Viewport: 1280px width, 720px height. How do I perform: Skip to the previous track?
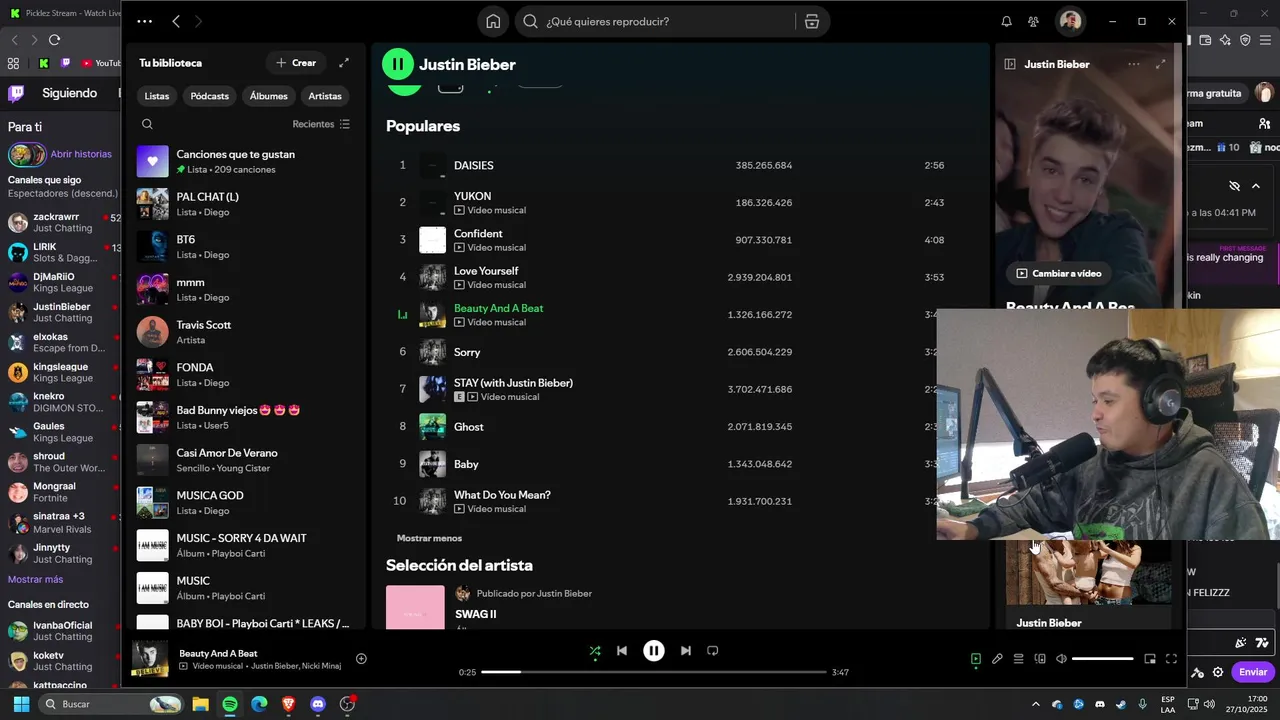(622, 651)
